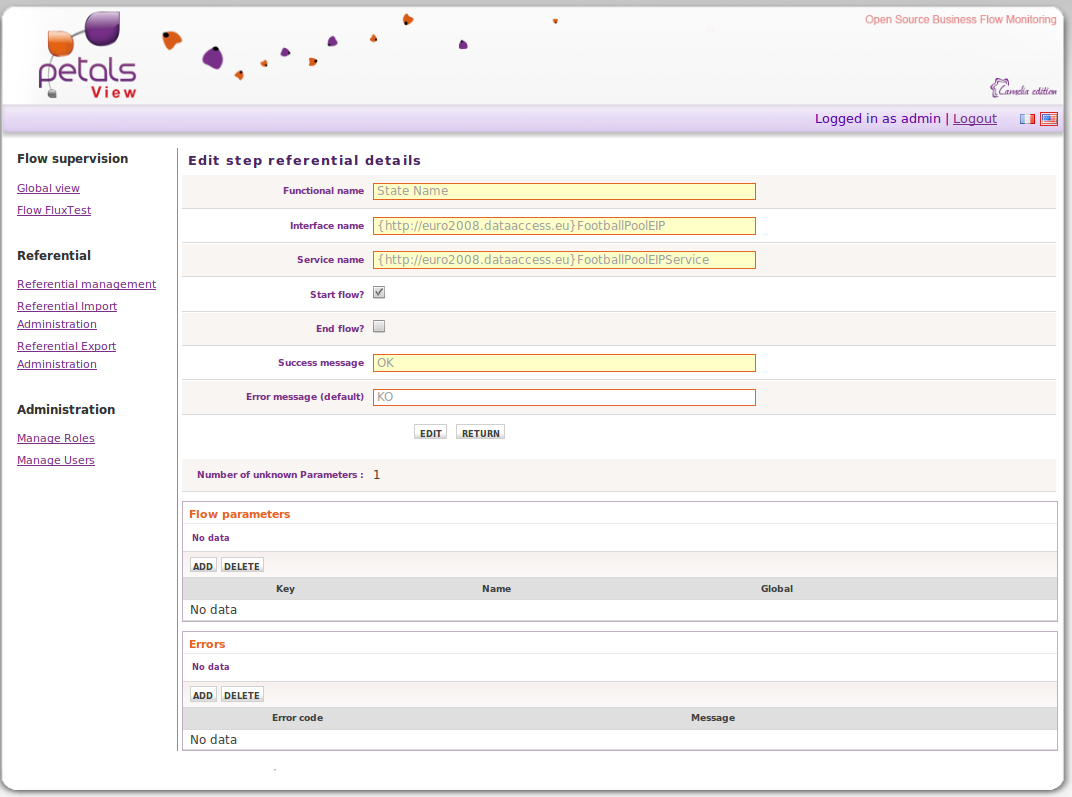Switch language using the French flag
Viewport: 1072px width, 797px height.
(x=1027, y=119)
